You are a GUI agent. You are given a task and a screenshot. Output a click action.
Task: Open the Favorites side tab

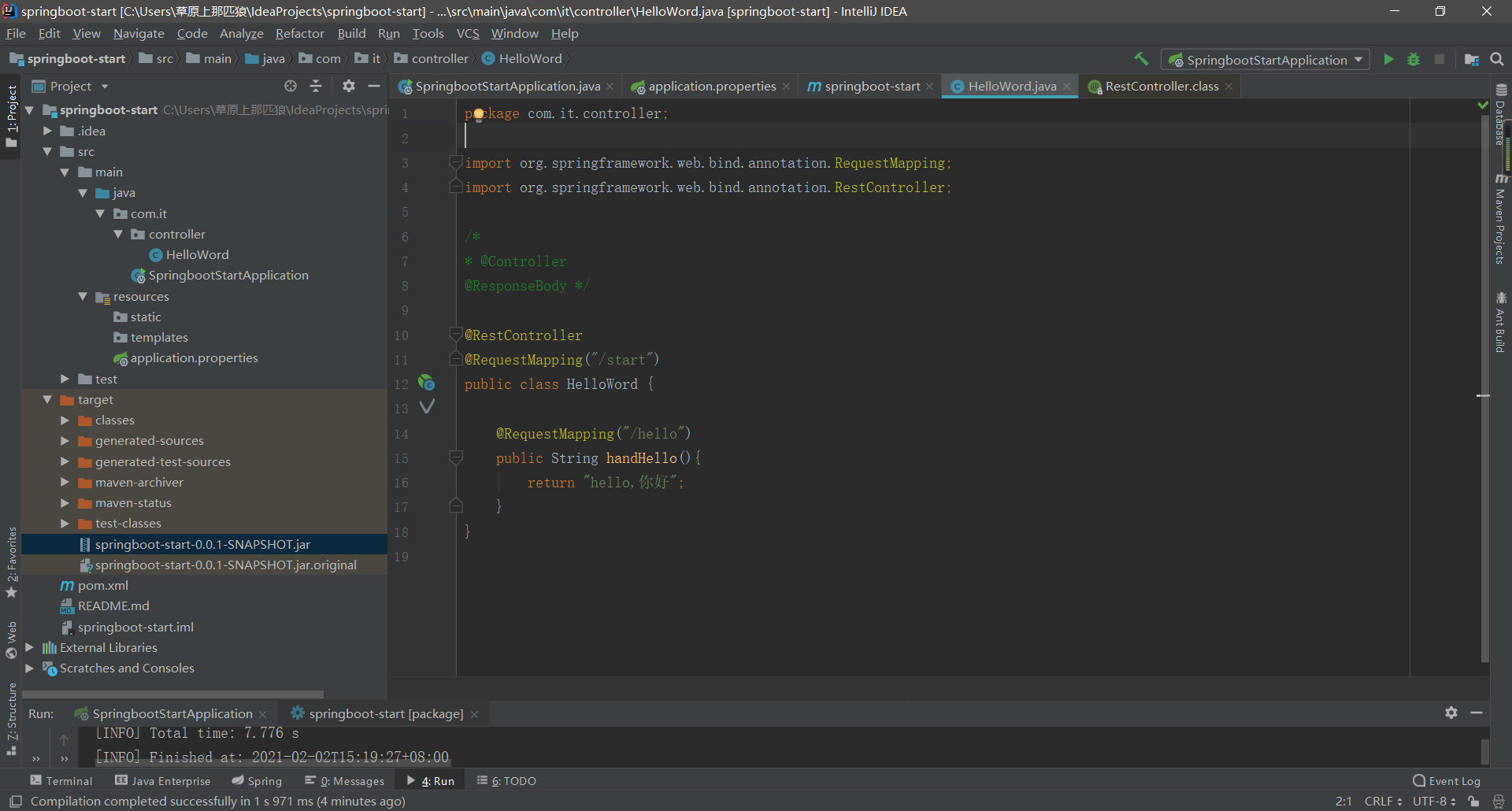(11, 561)
